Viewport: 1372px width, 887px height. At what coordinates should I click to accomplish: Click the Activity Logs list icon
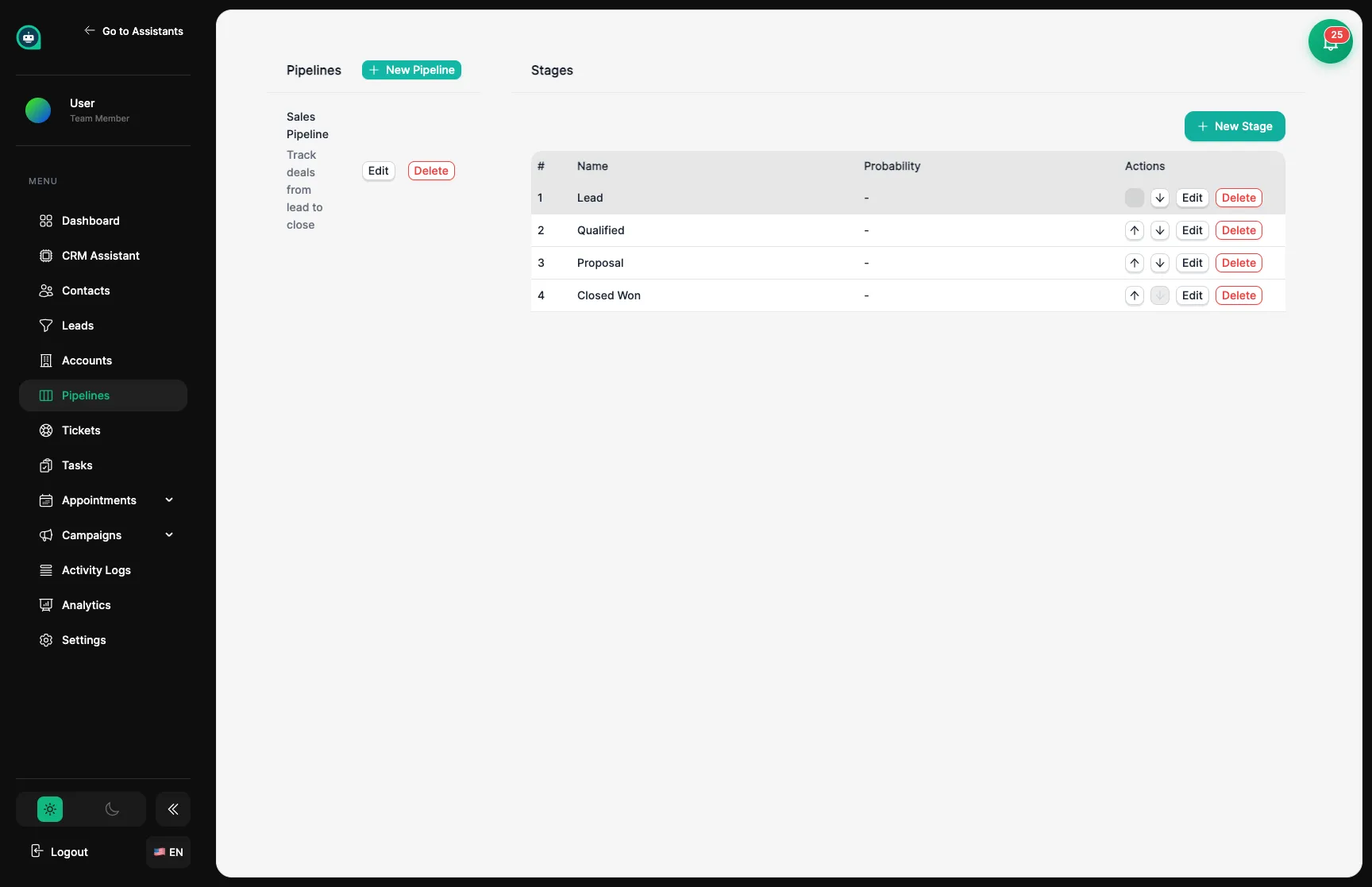[x=46, y=570]
